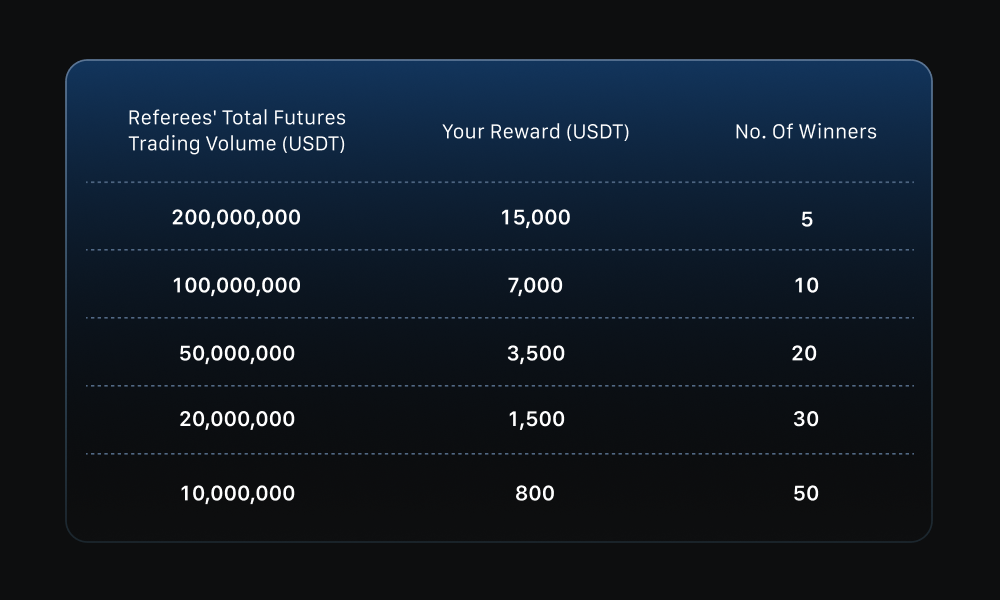Viewport: 1000px width, 600px height.
Task: Click the dashed divider directly below the header row
Action: click(x=500, y=182)
